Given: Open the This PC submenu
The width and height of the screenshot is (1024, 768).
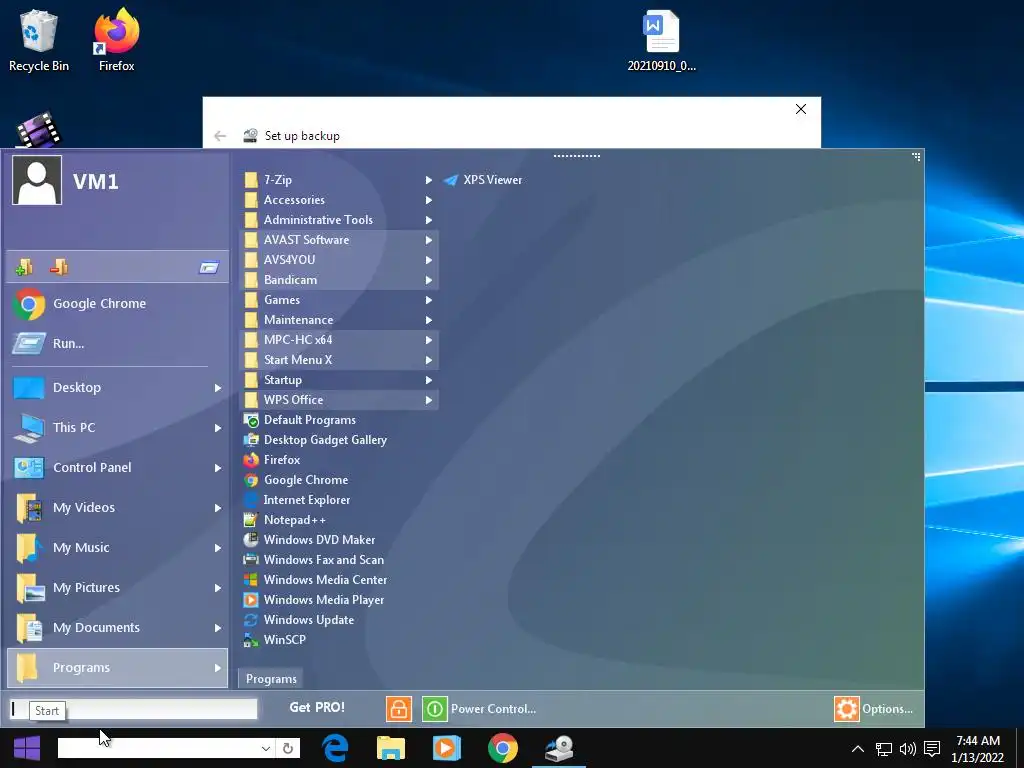Looking at the screenshot, I should [x=118, y=428].
